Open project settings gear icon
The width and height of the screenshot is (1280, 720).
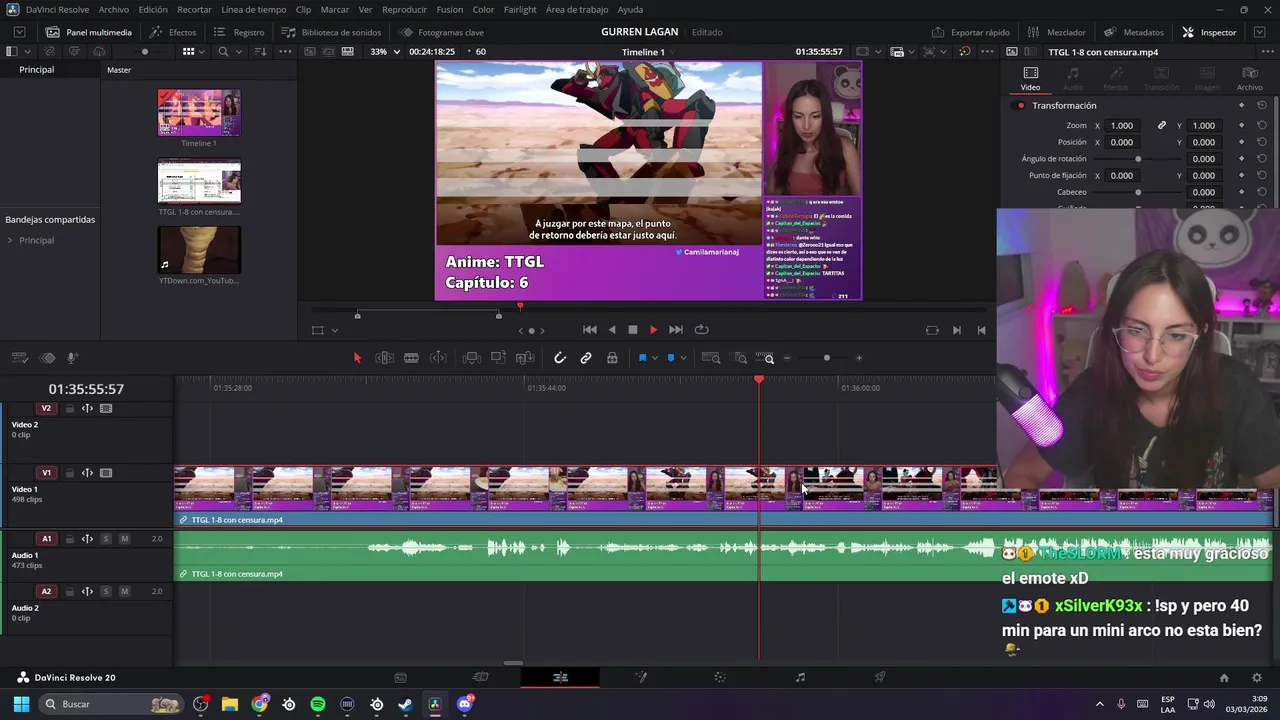click(1256, 677)
